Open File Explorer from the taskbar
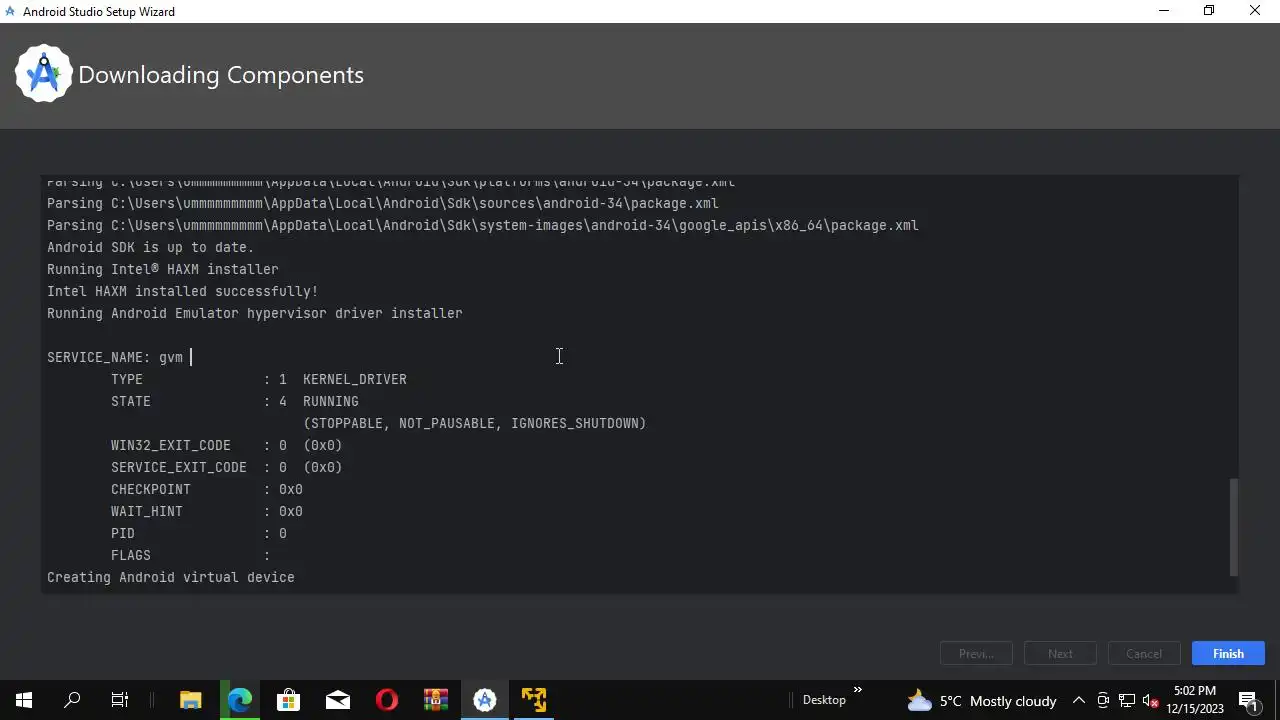This screenshot has width=1280, height=720. click(x=190, y=700)
